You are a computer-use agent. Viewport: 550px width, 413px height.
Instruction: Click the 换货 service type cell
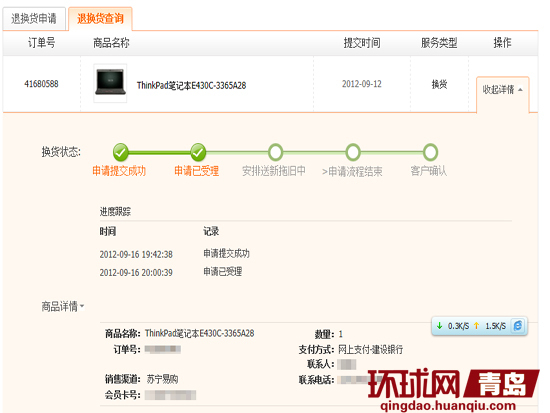[x=439, y=84]
